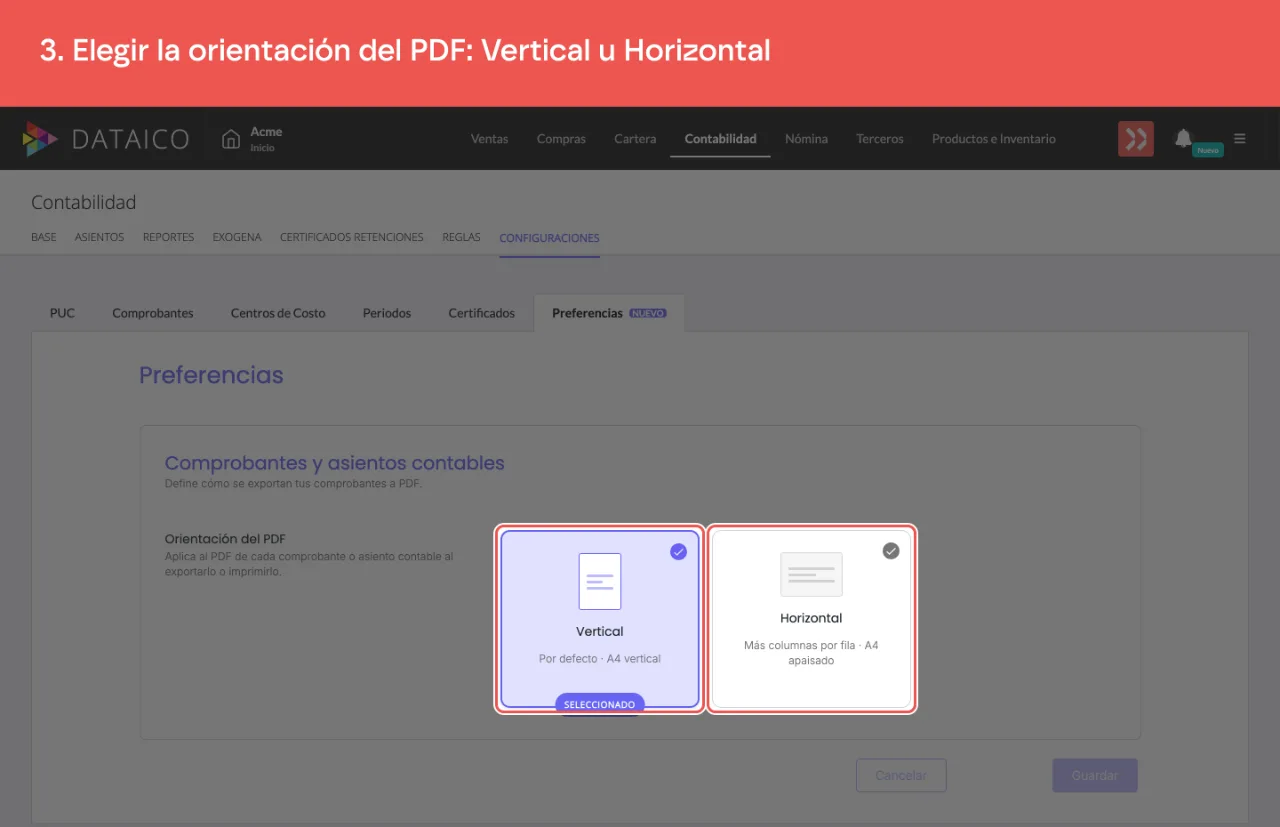
Task: Click the horizontal page icon
Action: coord(811,574)
